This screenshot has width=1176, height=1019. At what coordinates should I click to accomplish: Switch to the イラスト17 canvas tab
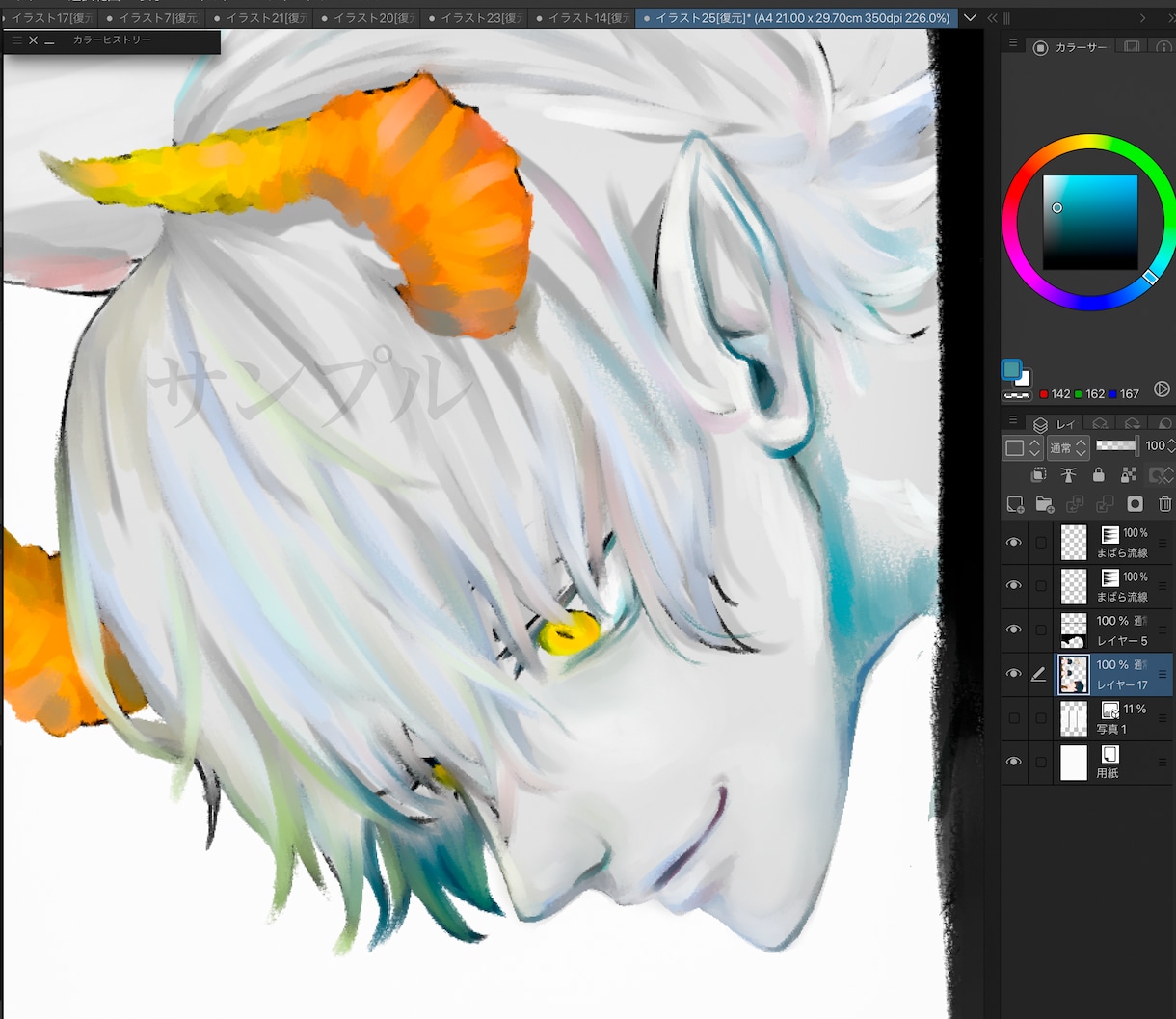(48, 17)
